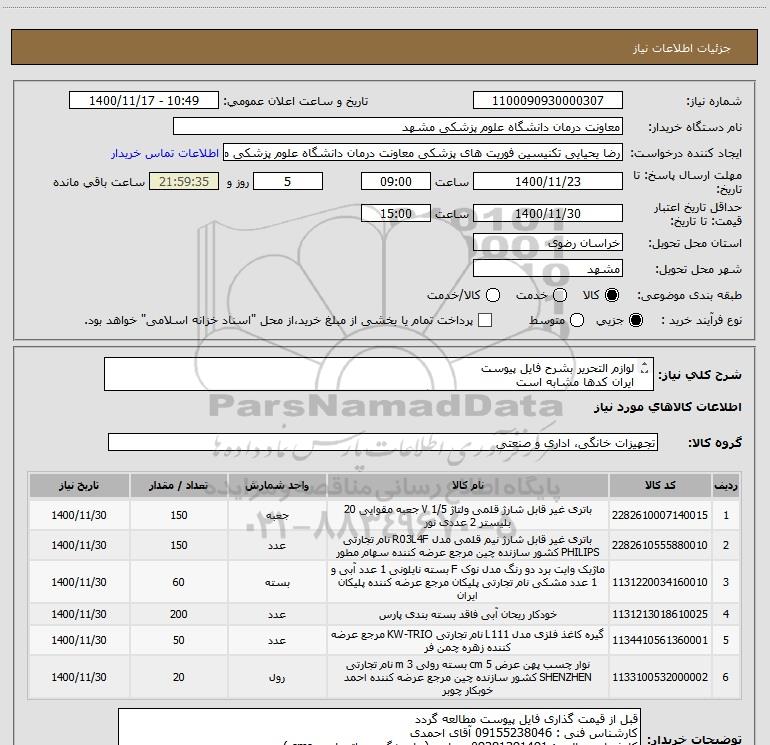The height and width of the screenshot is (745, 770).
Task: Click product code 2282610007140015
Action: pyautogui.click(x=660, y=515)
